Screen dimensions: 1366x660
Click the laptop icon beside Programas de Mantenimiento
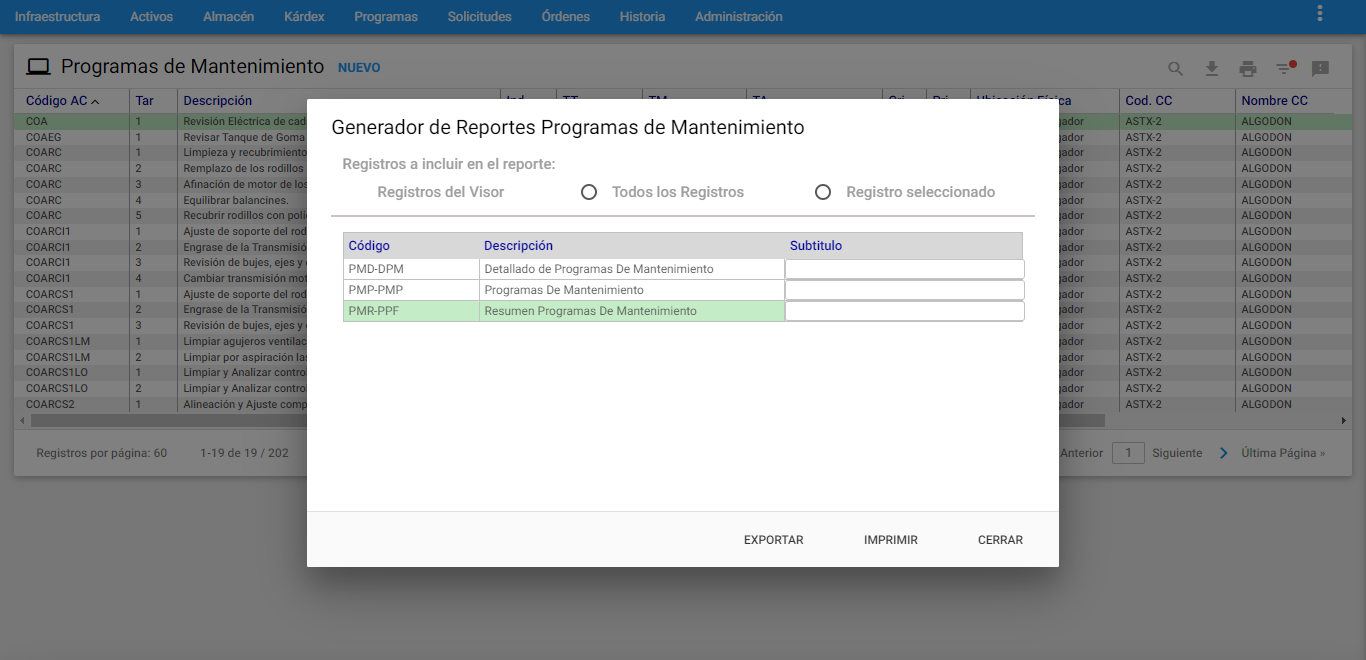pyautogui.click(x=38, y=67)
